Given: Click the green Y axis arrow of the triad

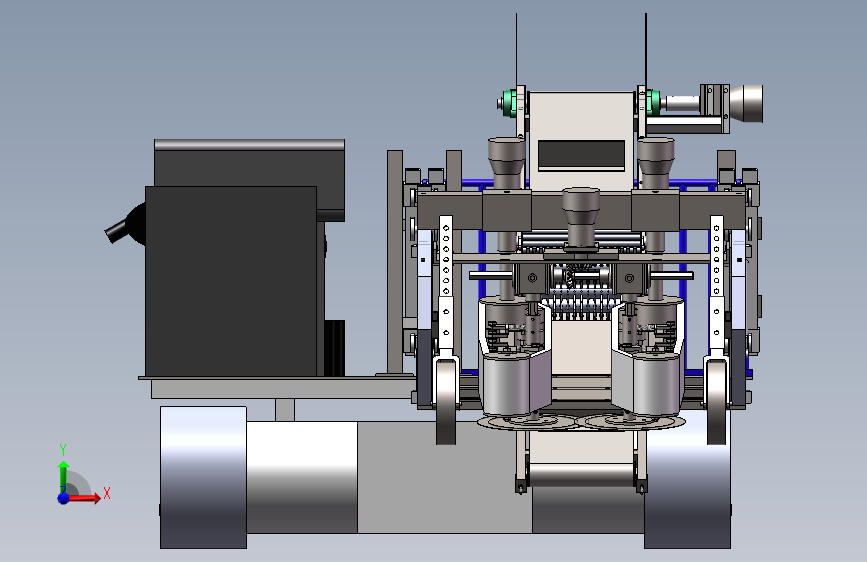Looking at the screenshot, I should click(64, 477).
